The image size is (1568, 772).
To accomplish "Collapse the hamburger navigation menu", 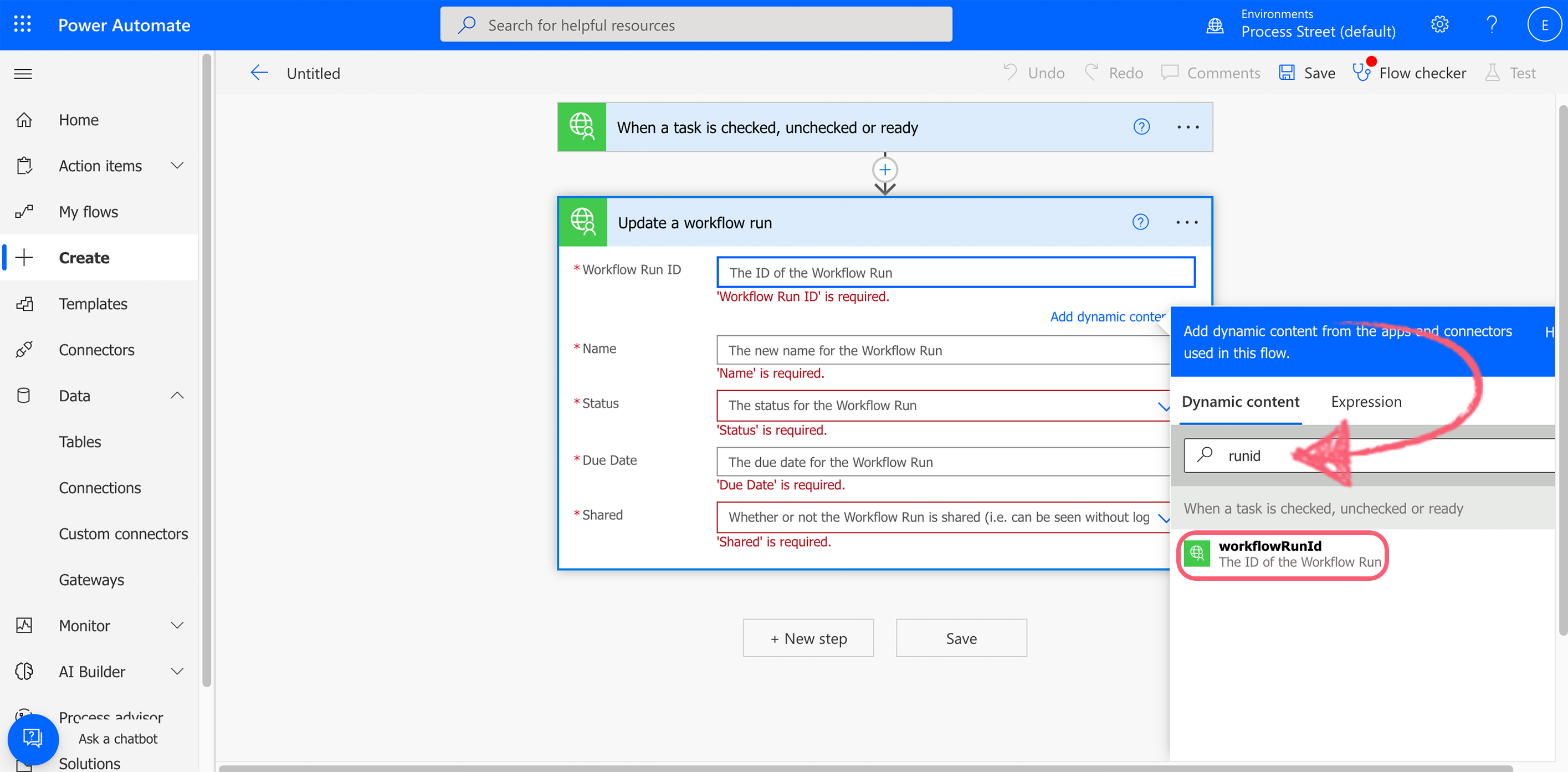I will coord(23,74).
